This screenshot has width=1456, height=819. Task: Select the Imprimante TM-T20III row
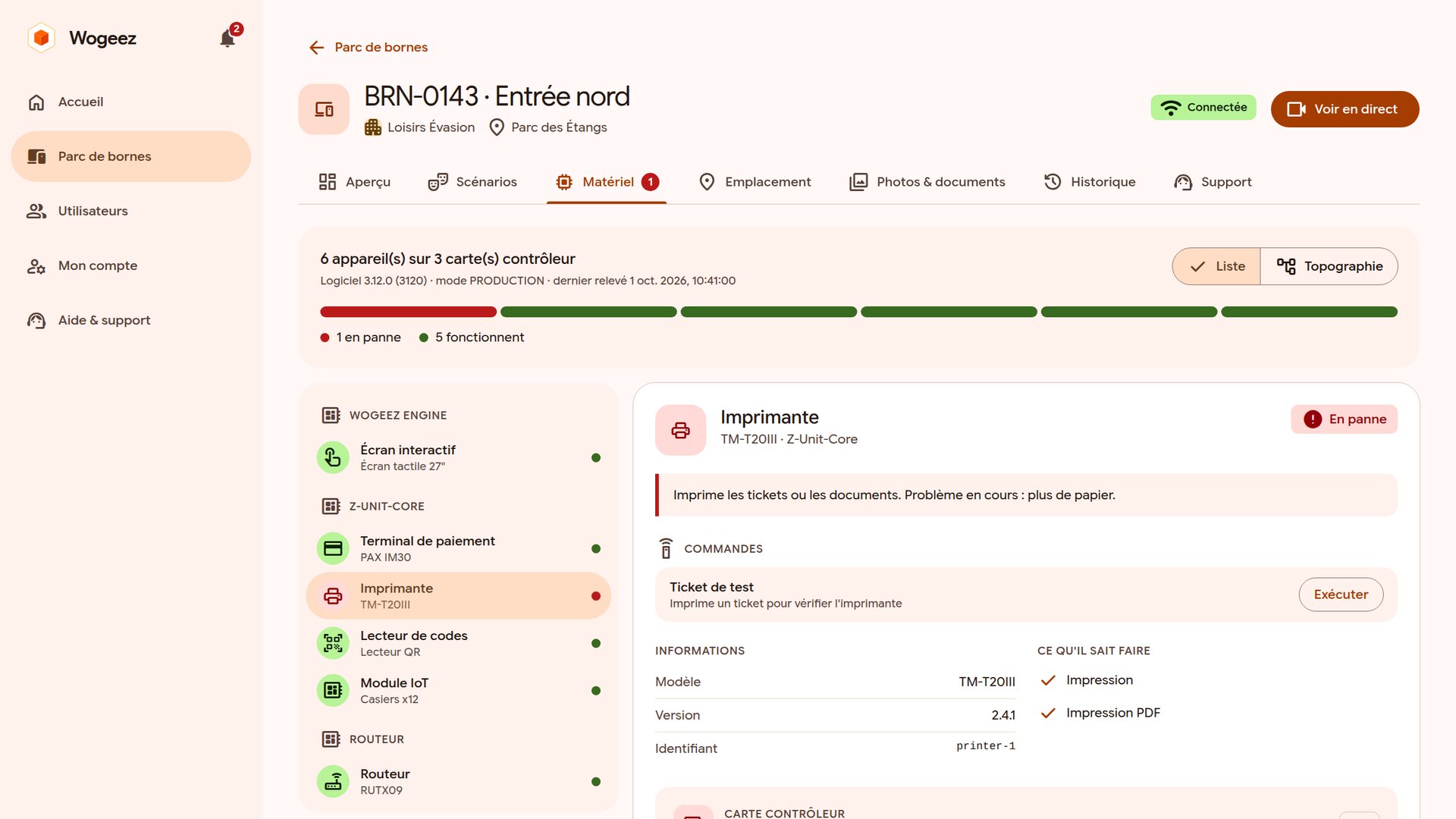459,596
